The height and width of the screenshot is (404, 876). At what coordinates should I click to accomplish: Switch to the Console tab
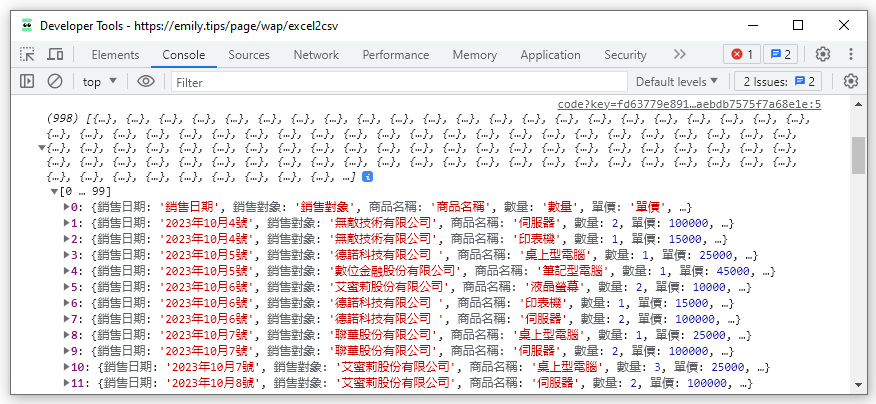(184, 55)
